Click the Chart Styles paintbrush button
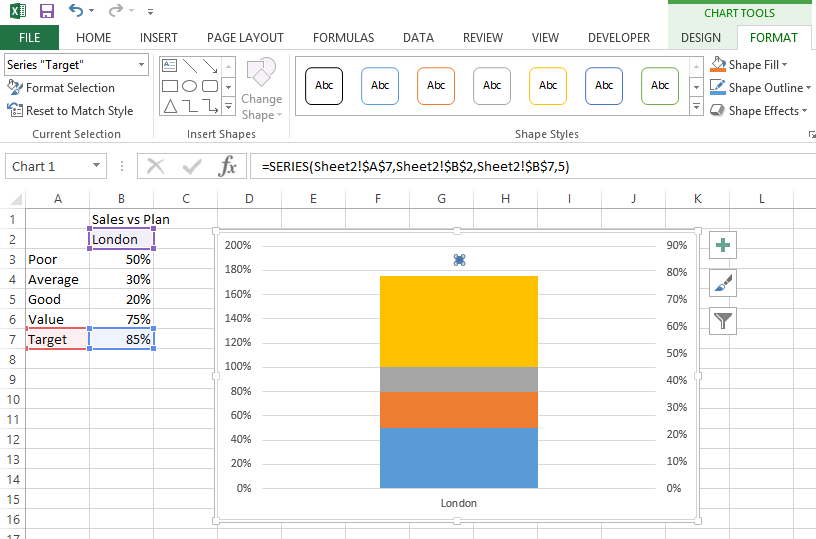This screenshot has height=539, width=816. (x=723, y=283)
